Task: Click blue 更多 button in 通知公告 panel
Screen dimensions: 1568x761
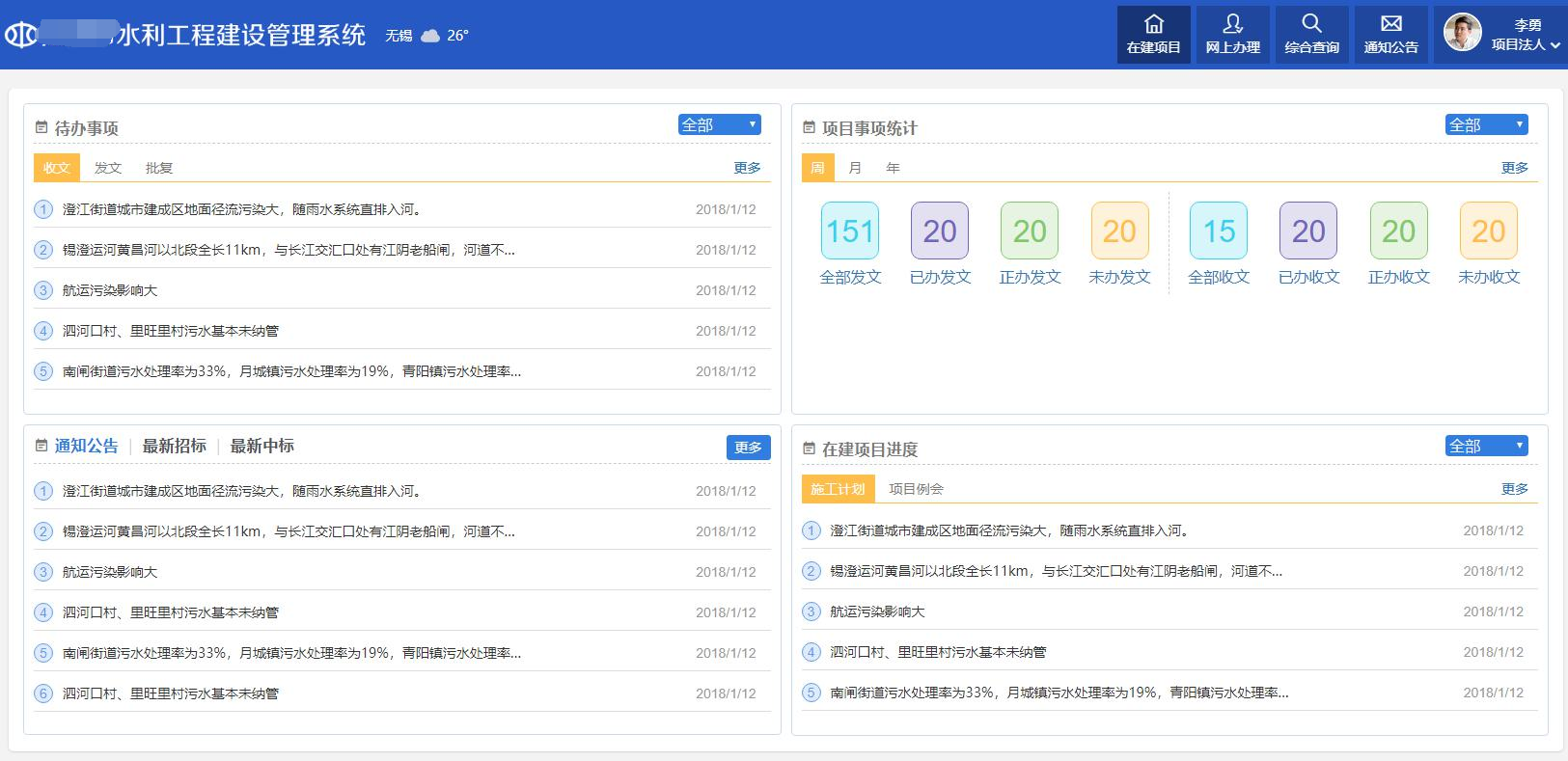Action: click(x=748, y=448)
